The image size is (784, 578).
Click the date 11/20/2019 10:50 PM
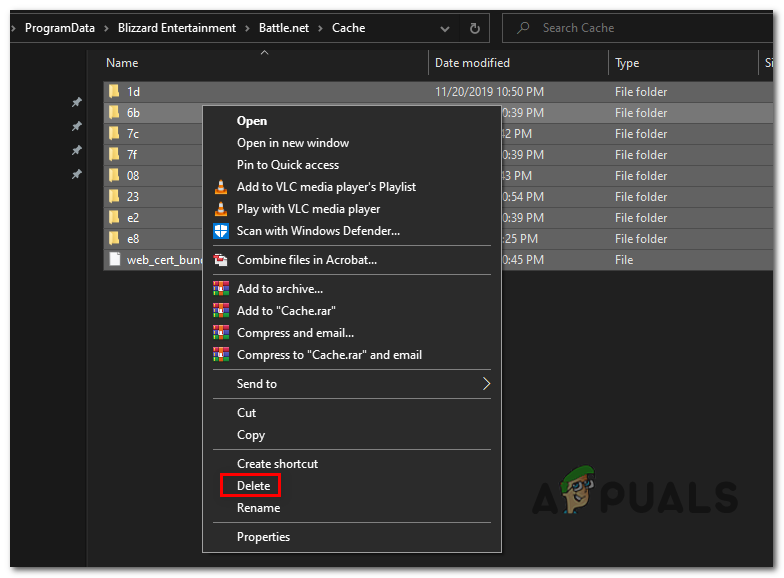pos(489,92)
